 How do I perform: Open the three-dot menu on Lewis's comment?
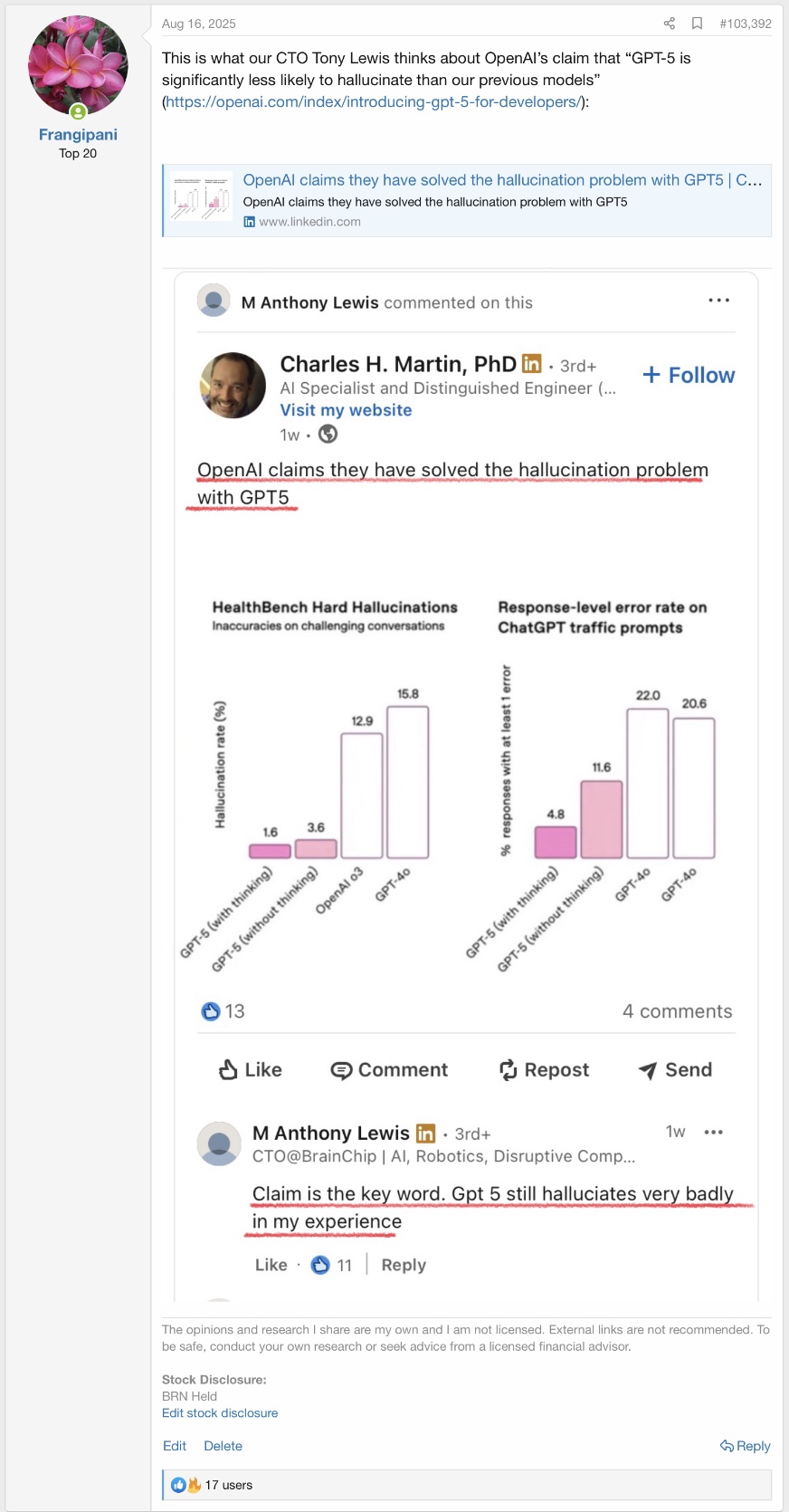coord(713,1132)
